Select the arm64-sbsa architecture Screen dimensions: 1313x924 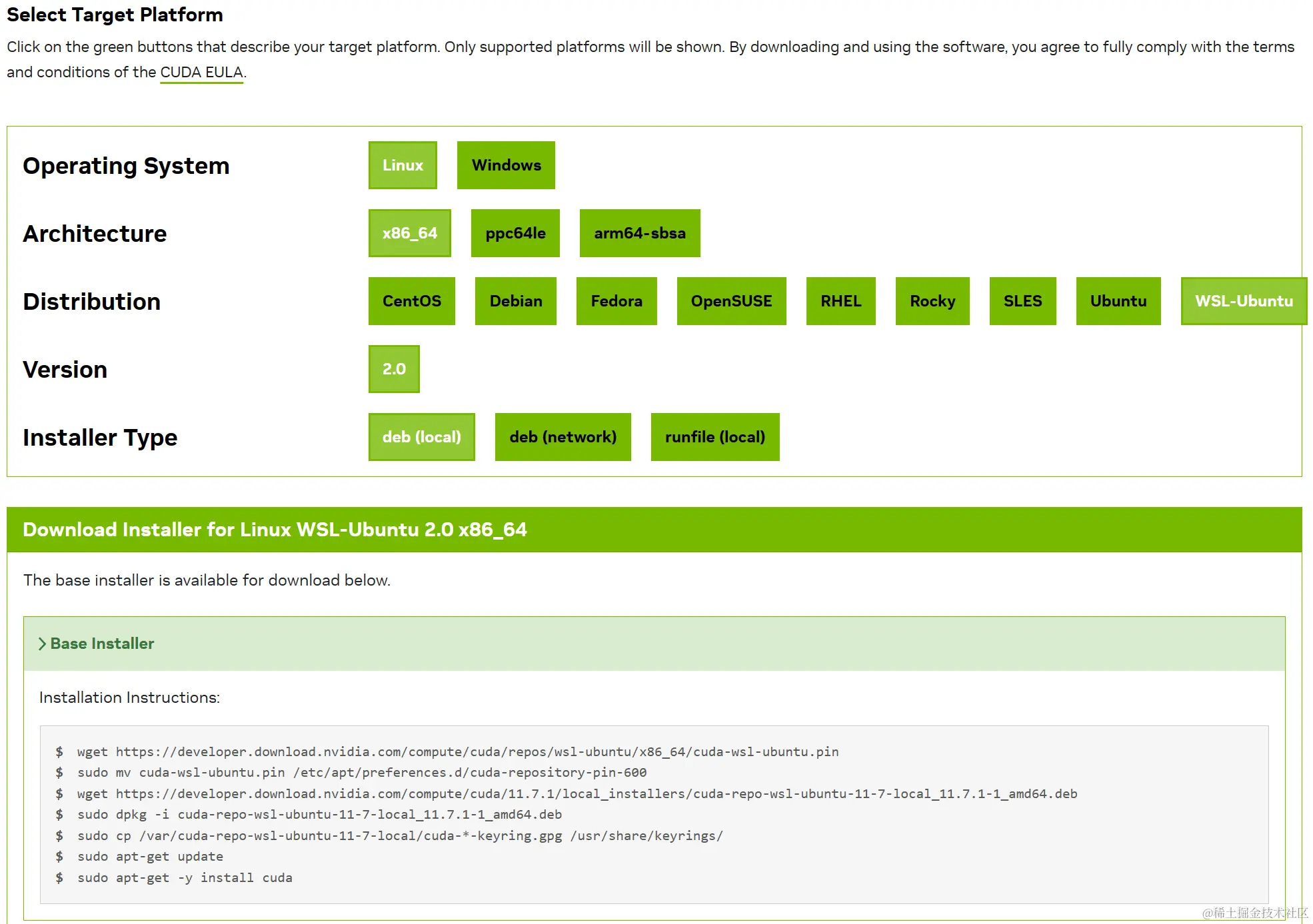coord(639,233)
